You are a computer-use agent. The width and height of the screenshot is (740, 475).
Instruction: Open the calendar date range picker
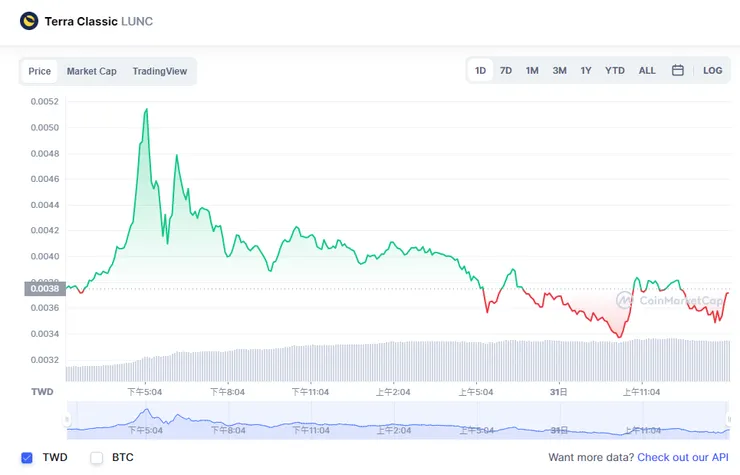(677, 71)
